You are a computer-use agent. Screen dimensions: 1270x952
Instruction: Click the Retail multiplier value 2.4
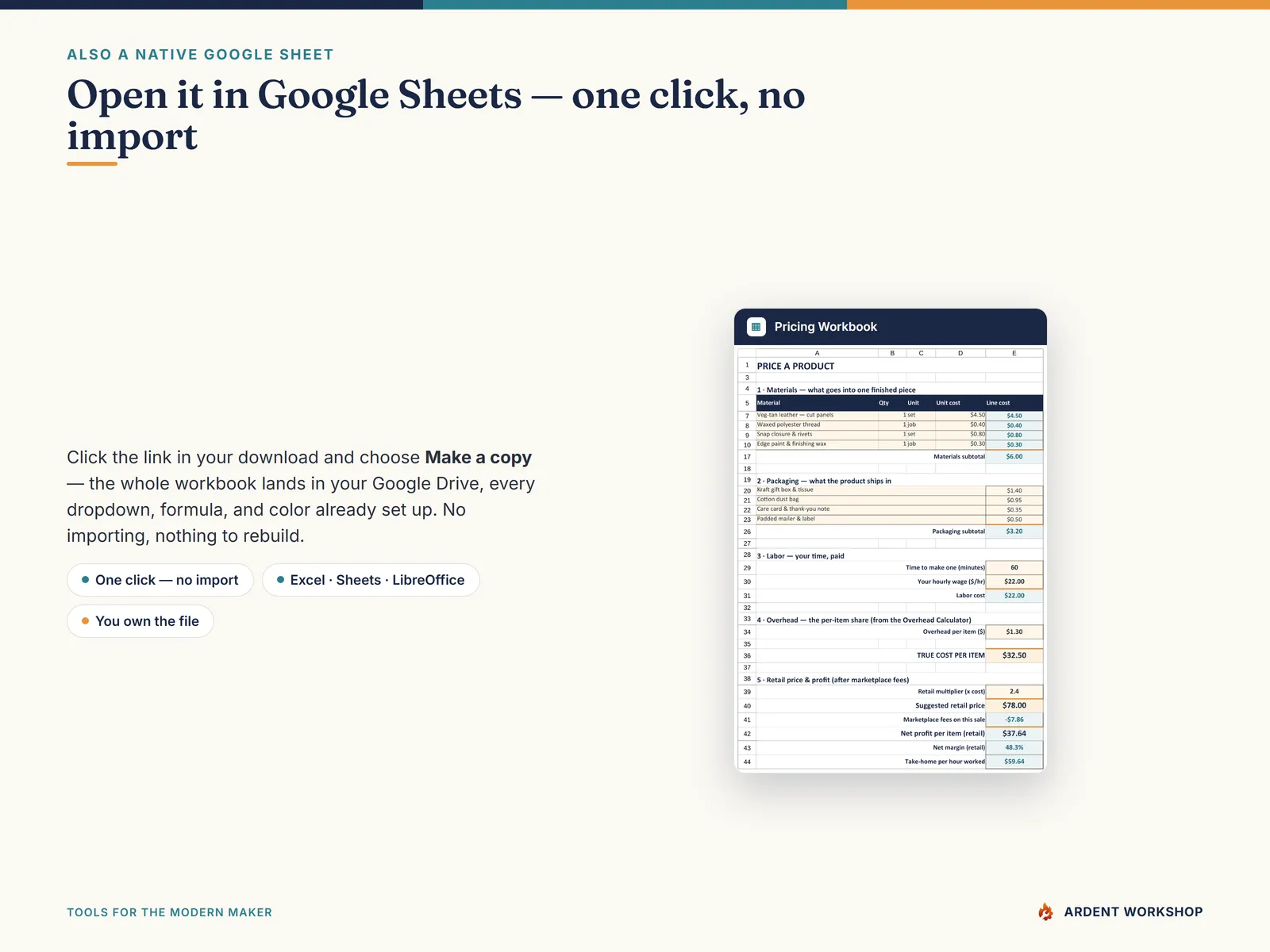click(1014, 692)
